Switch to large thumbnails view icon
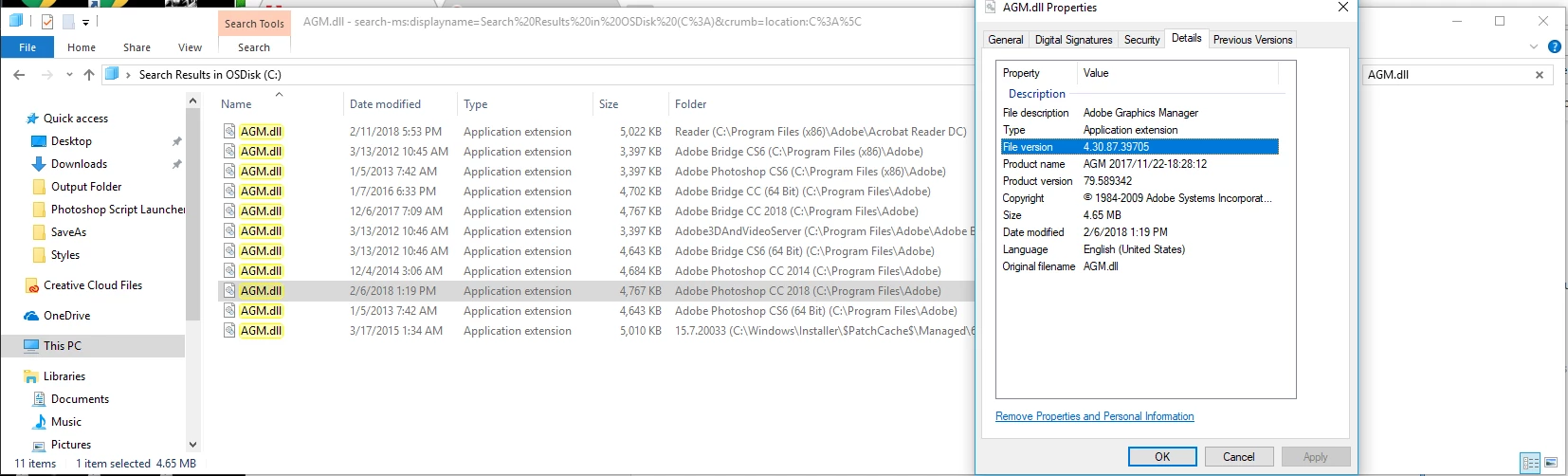 point(1551,463)
